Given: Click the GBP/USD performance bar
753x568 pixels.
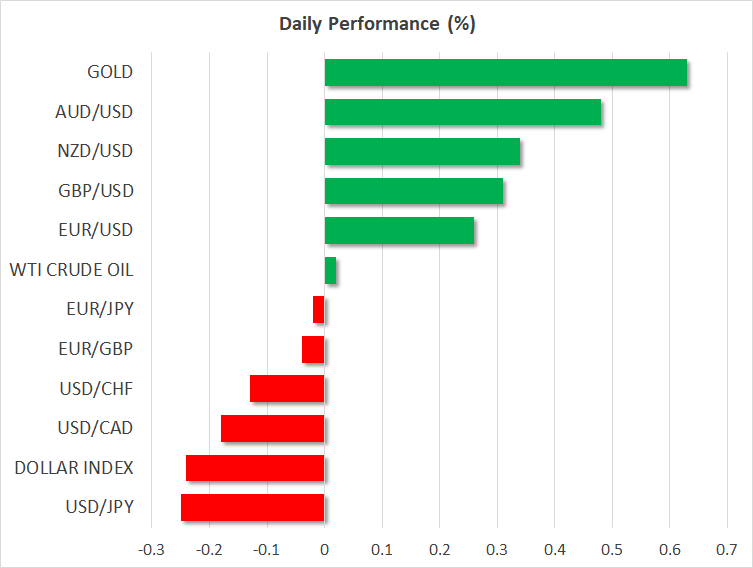Looking at the screenshot, I should [x=414, y=191].
